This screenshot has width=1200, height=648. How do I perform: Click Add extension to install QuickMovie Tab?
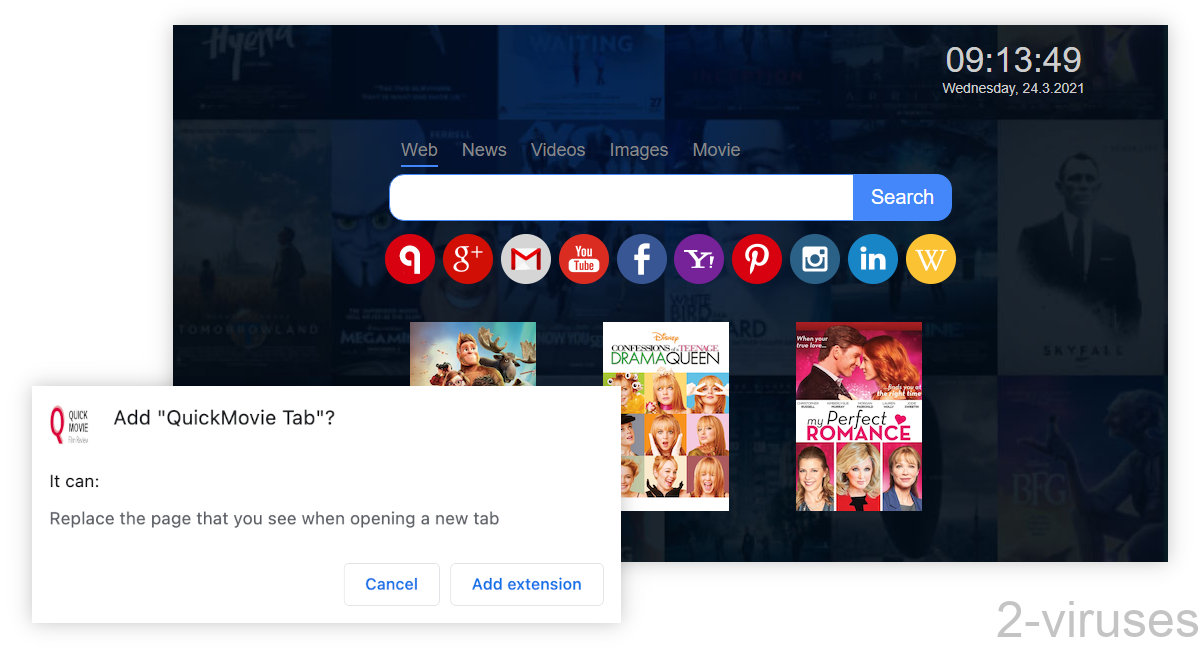coord(527,584)
